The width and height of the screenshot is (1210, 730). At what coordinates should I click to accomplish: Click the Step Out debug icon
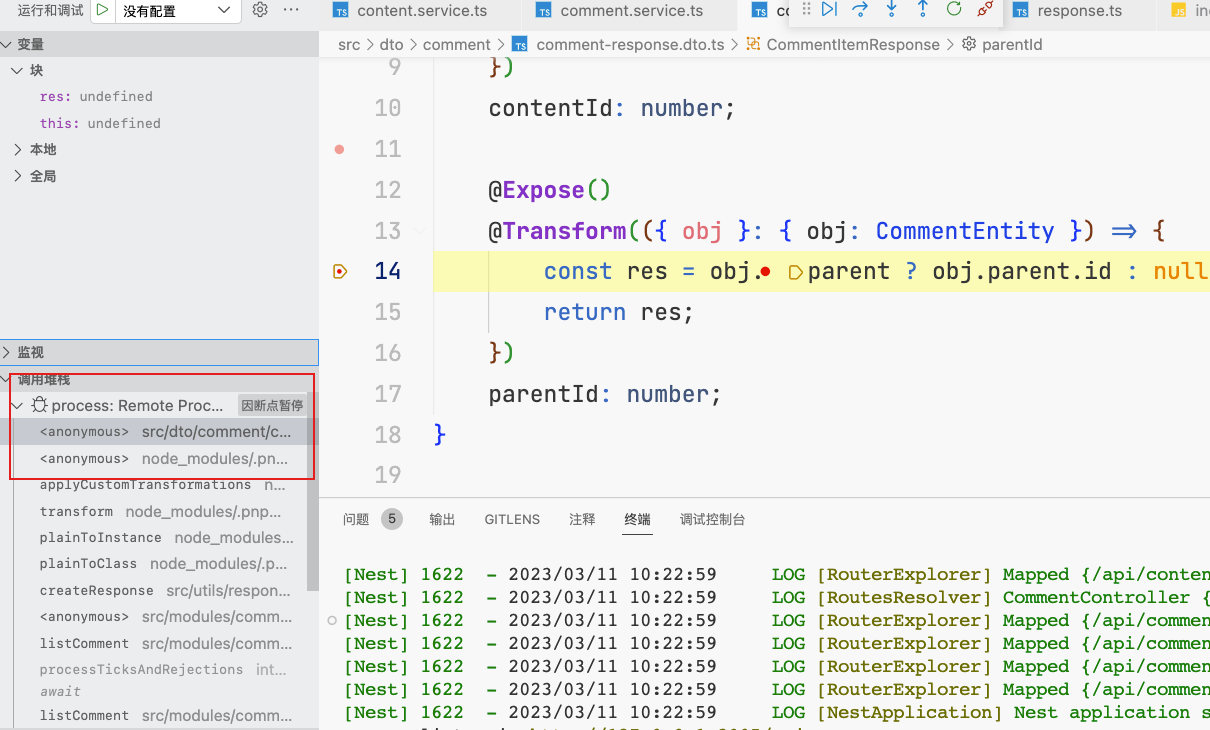pos(922,10)
